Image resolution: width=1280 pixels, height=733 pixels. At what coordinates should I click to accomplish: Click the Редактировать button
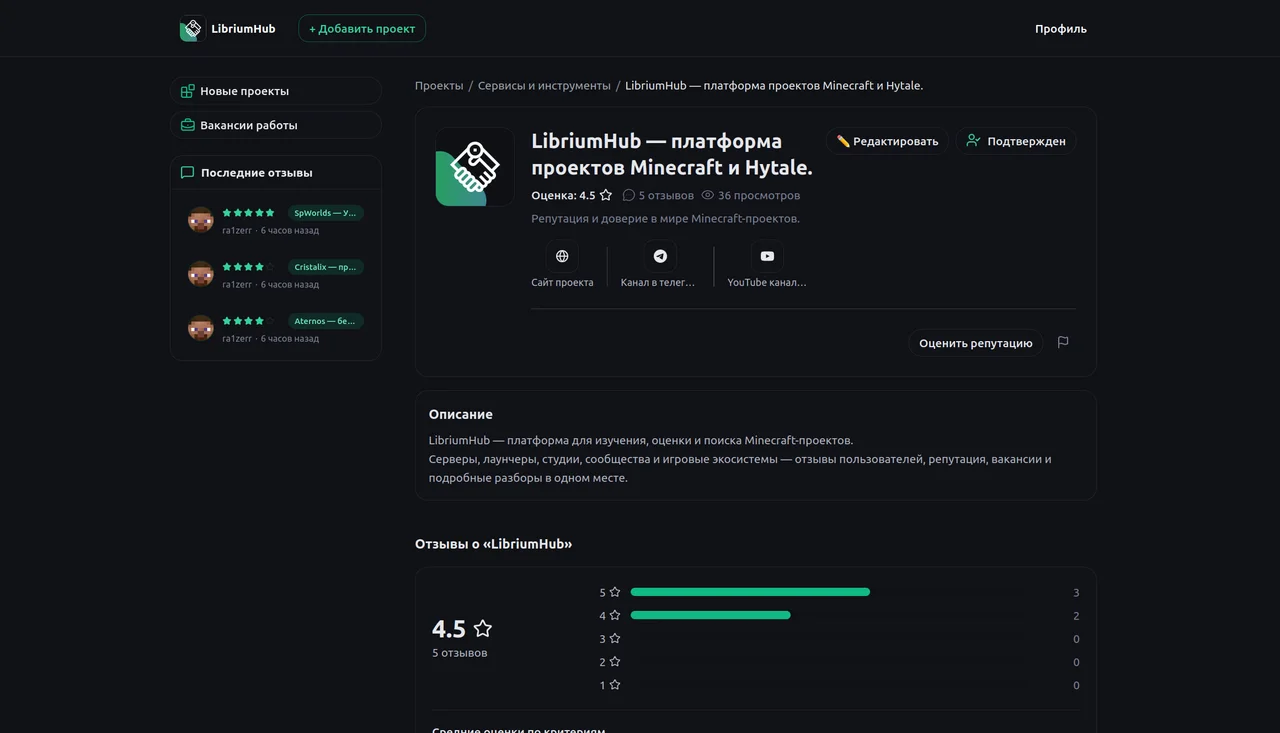click(x=887, y=141)
